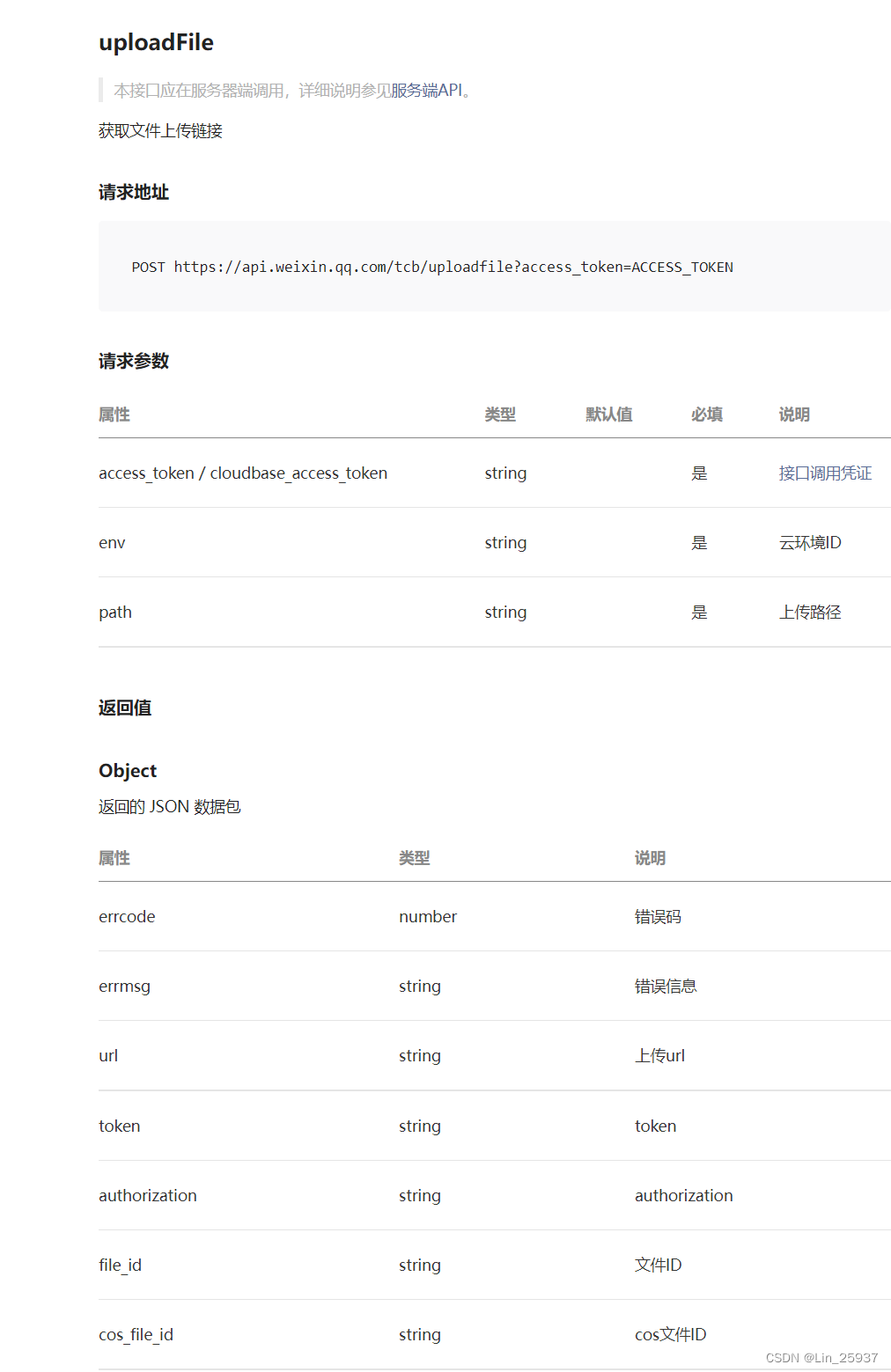Click the 返回值 heading
891x1372 pixels.
[125, 708]
